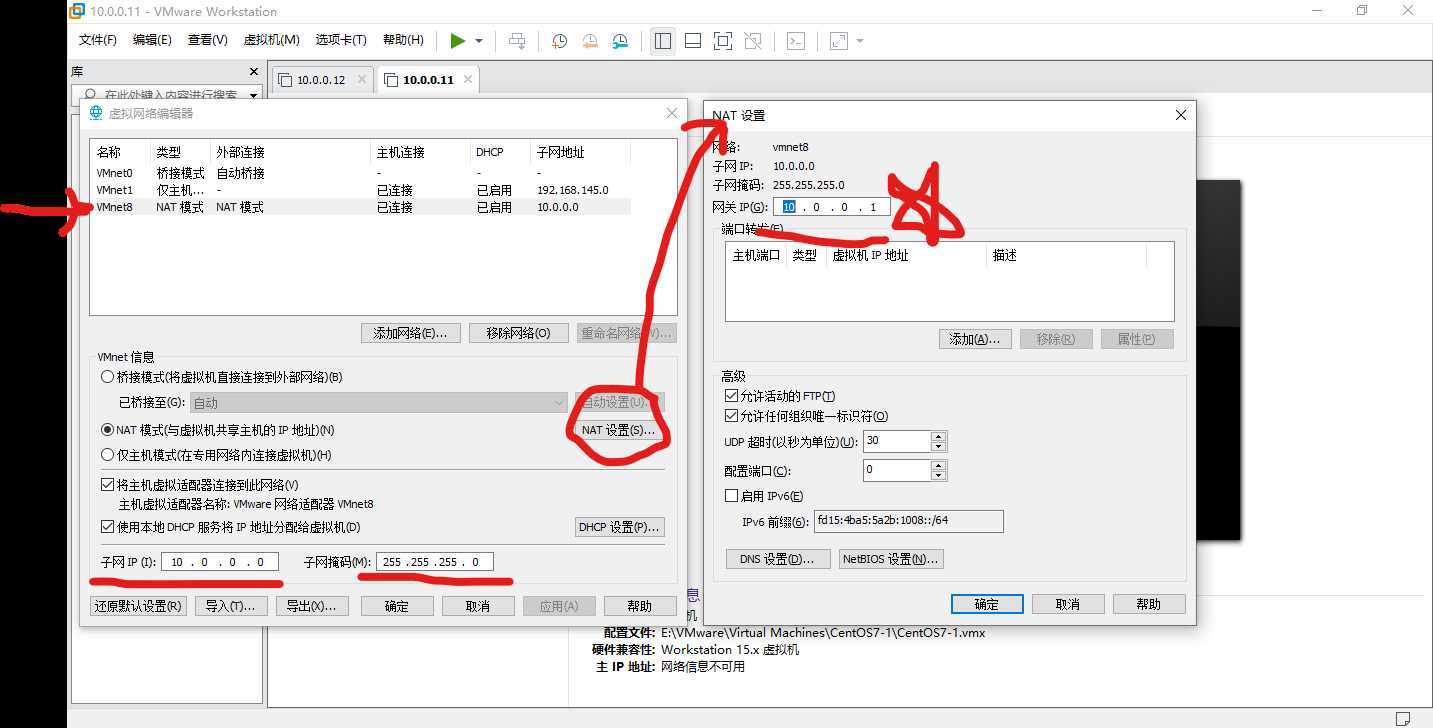This screenshot has height=728, width=1433.
Task: Click the Send Ctrl+Alt+Del toolbar icon
Action: coord(517,41)
